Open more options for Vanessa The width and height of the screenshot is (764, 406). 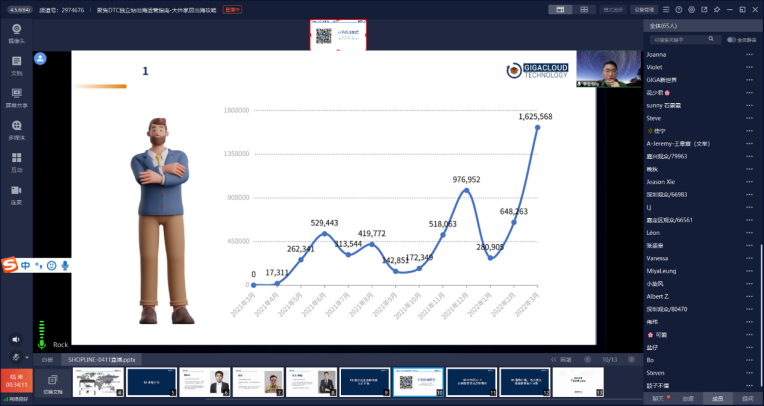click(x=749, y=258)
